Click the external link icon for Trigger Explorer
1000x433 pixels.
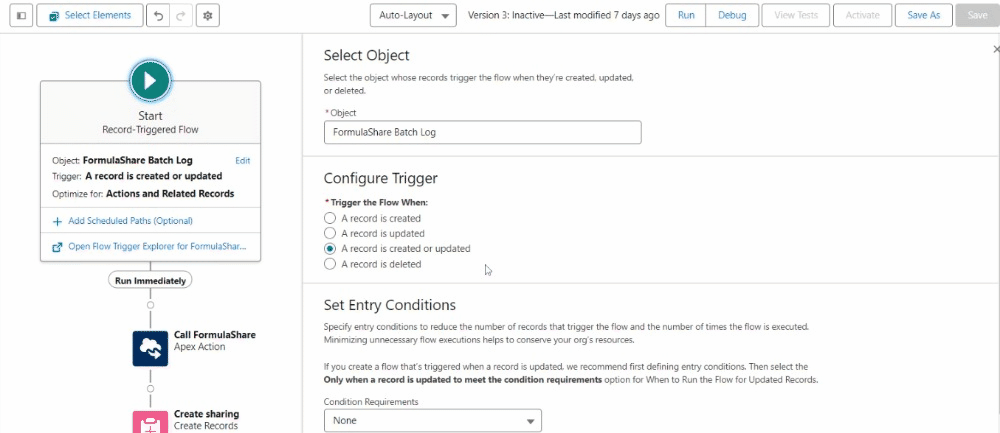57,247
